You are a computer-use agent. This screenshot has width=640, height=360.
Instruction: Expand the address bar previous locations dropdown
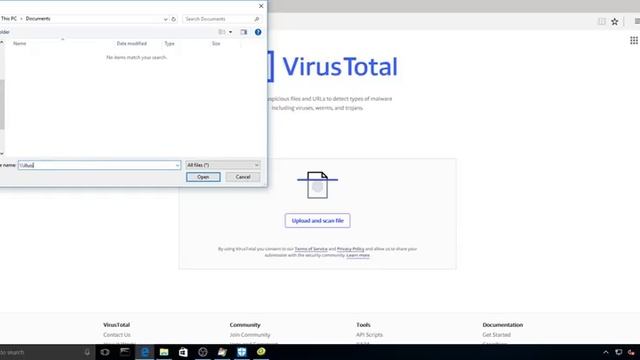165,19
